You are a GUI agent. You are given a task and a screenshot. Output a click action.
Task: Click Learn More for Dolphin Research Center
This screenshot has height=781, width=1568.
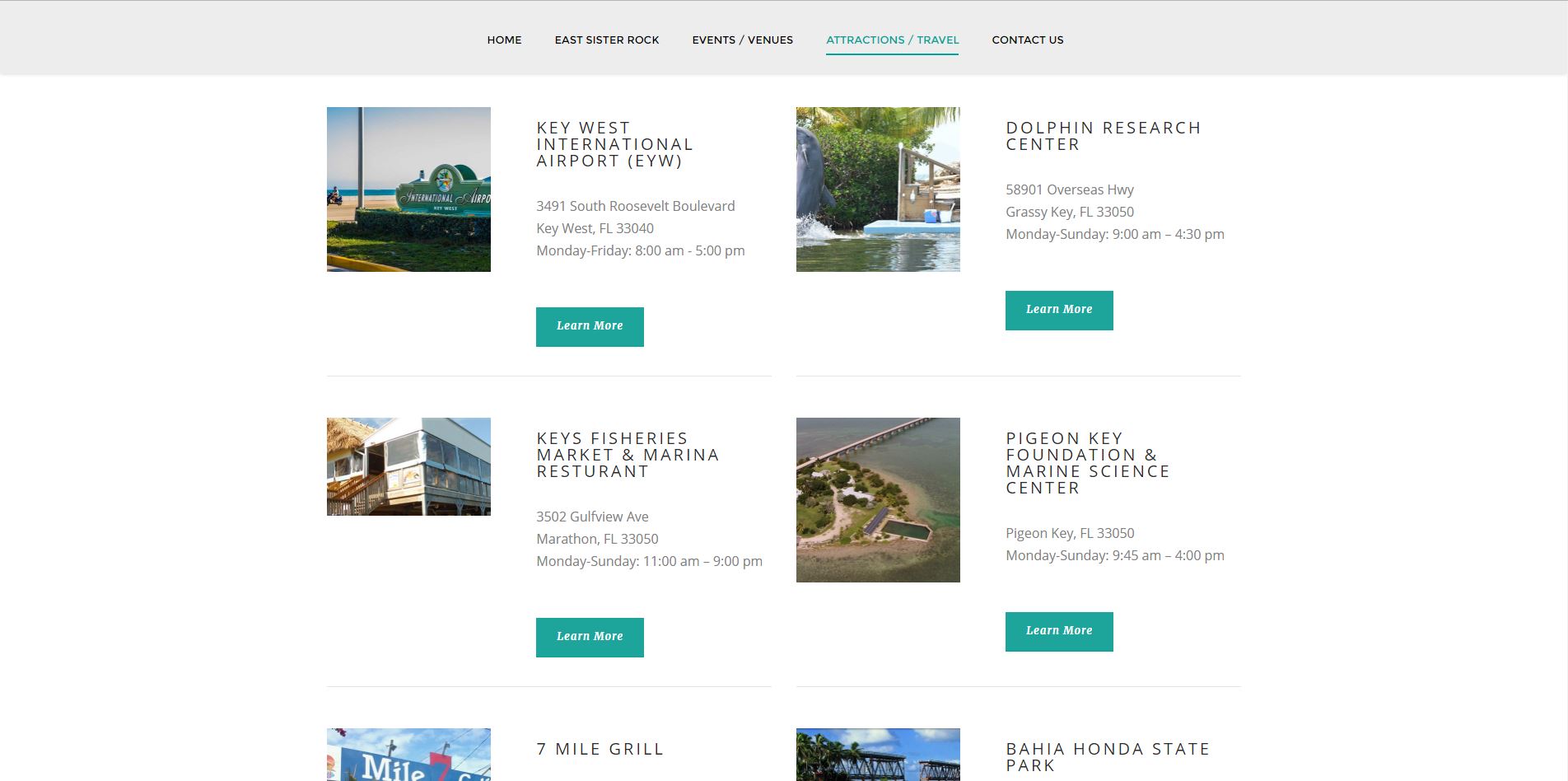pyautogui.click(x=1059, y=310)
